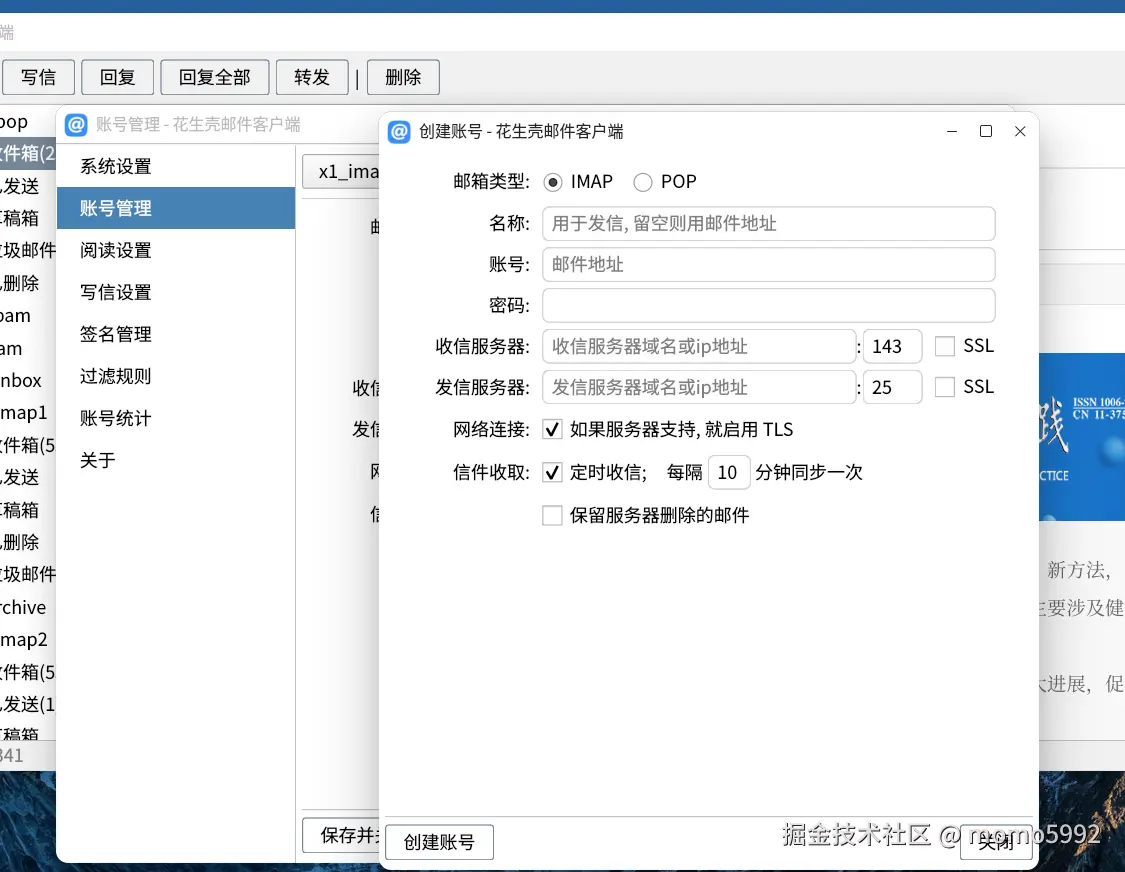This screenshot has height=872, width=1125.
Task: Open 签名管理 in the settings sidebar
Action: tap(113, 334)
